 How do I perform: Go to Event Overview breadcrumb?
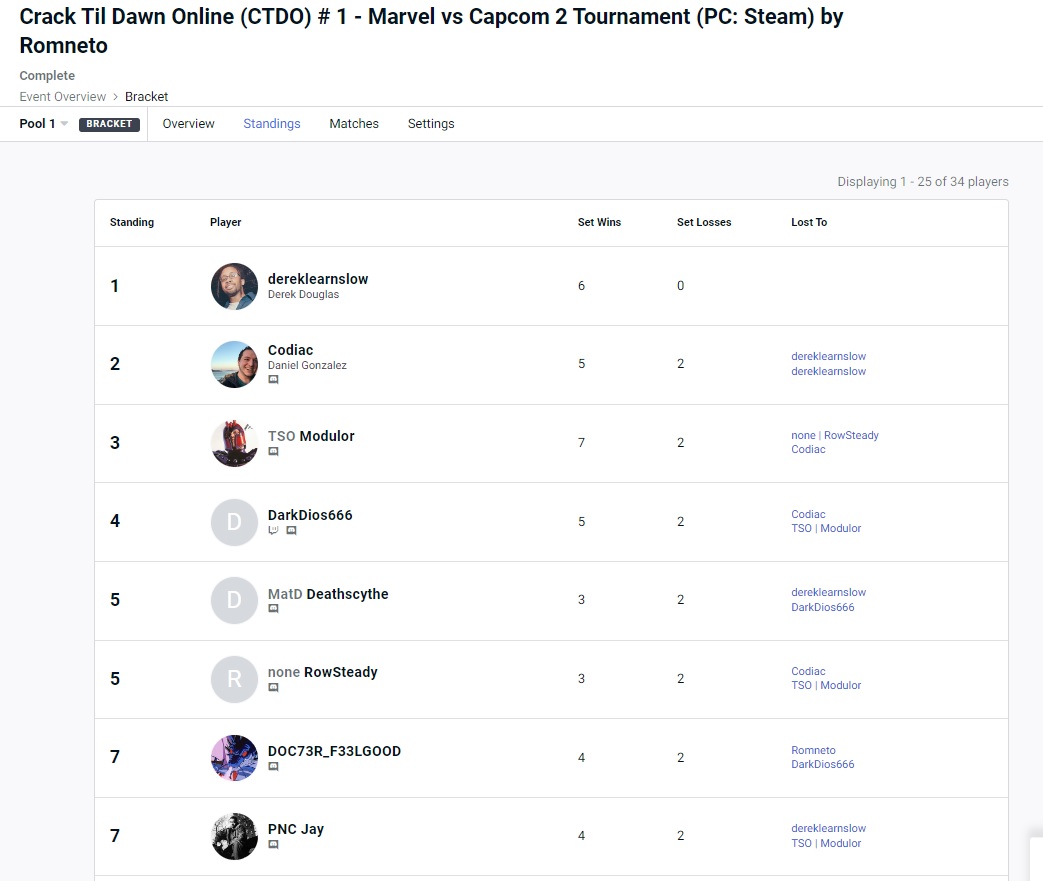point(63,96)
